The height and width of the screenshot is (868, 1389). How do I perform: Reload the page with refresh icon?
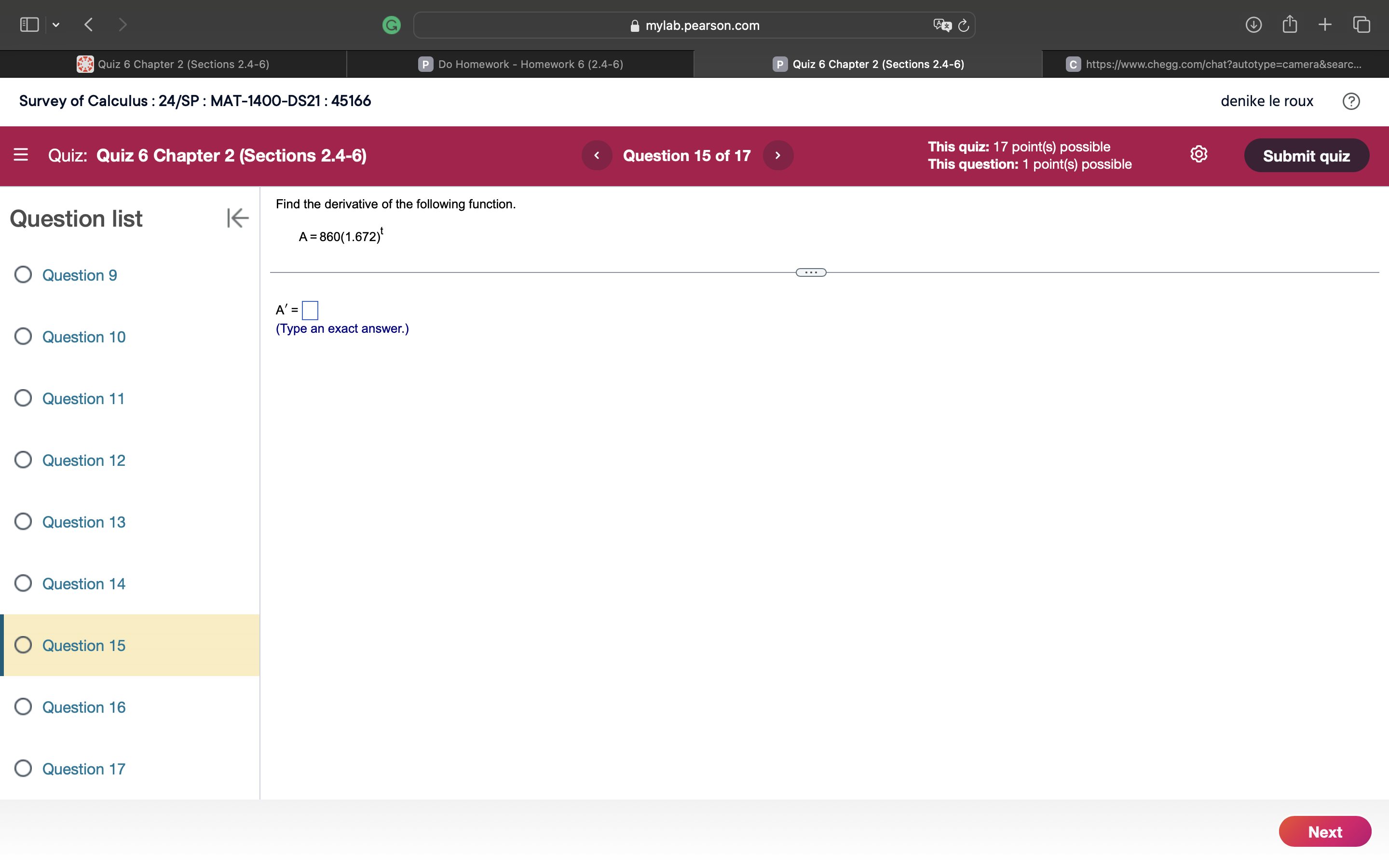pos(964,25)
